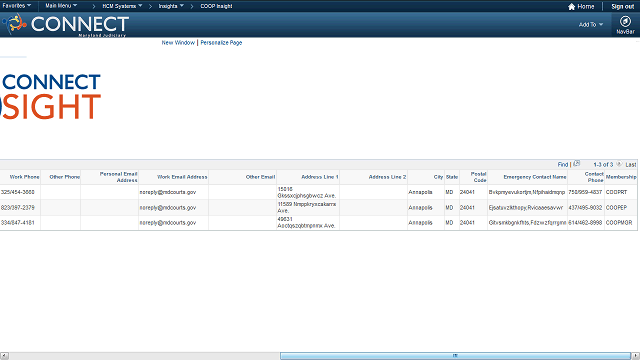Click postal code 24041 in COOPMGR row
This screenshot has height=360, width=640.
467,222
